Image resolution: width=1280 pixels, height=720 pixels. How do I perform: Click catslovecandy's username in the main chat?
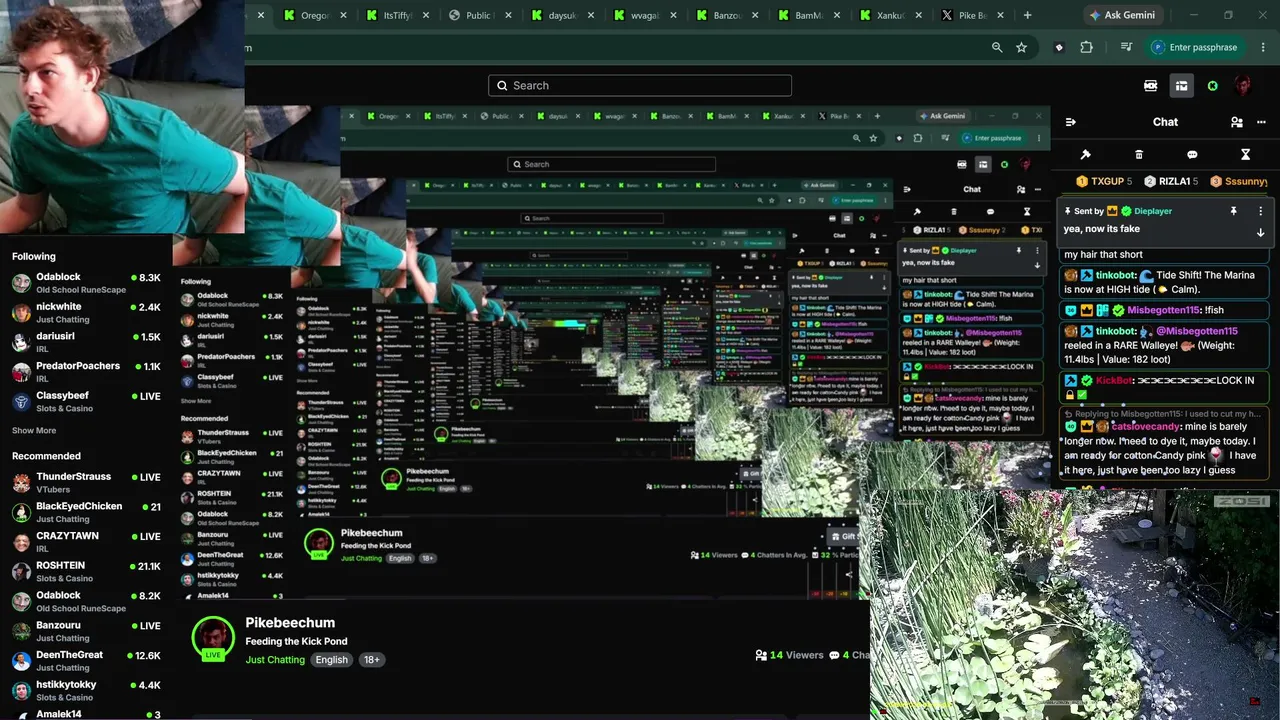coord(1145,427)
